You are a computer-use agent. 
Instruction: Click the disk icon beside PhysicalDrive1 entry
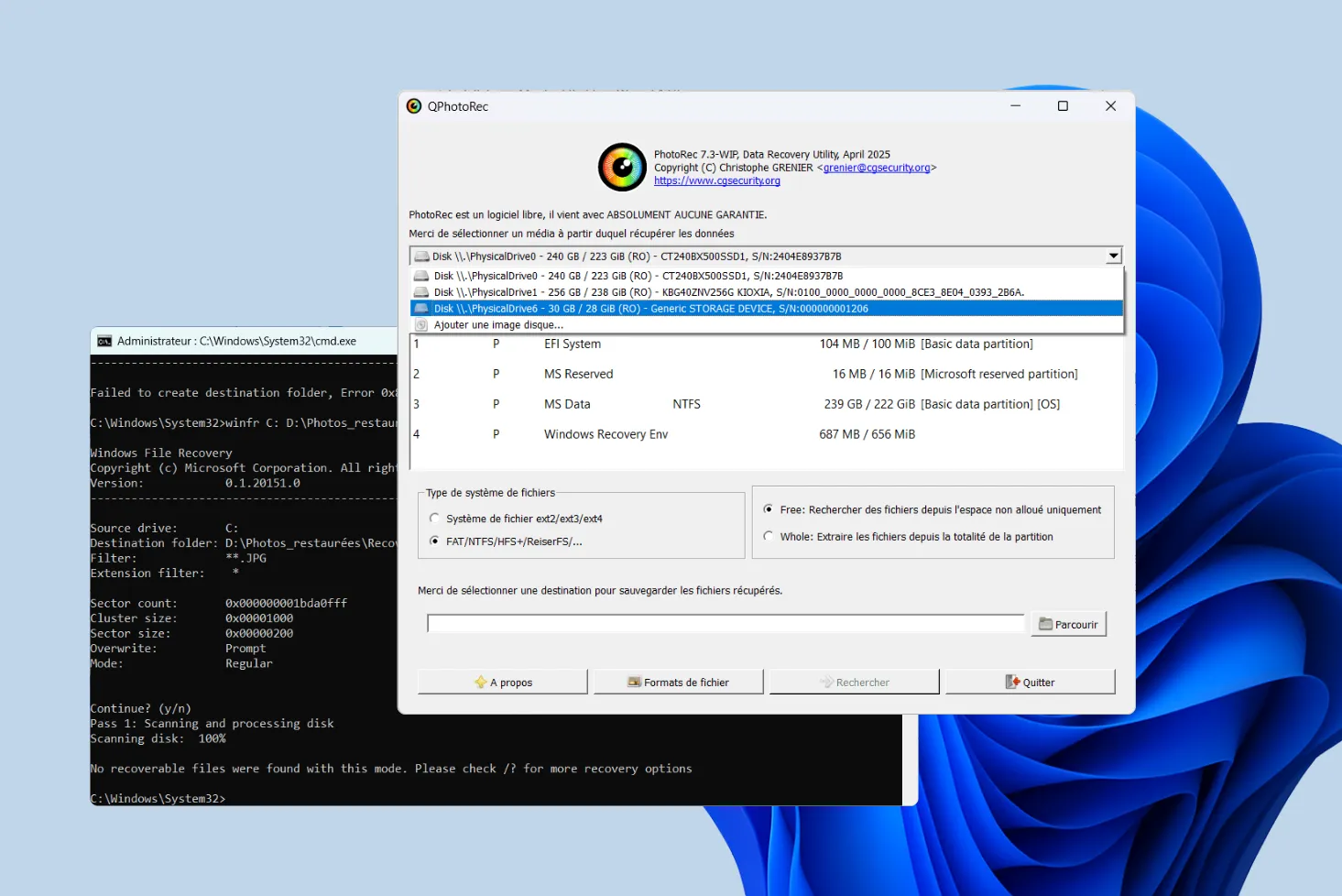click(421, 292)
